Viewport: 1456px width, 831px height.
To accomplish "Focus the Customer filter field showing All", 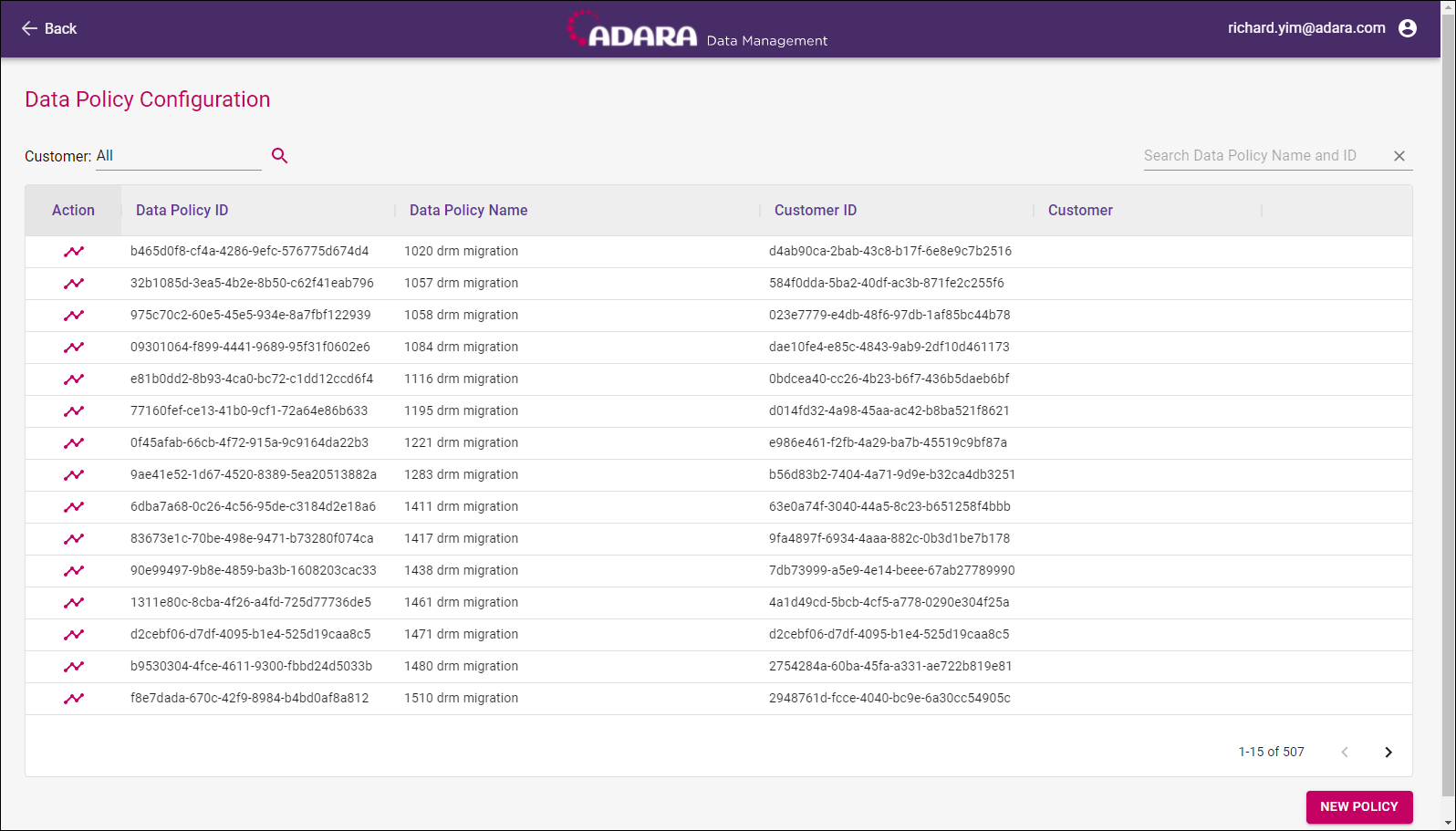I will tap(179, 156).
